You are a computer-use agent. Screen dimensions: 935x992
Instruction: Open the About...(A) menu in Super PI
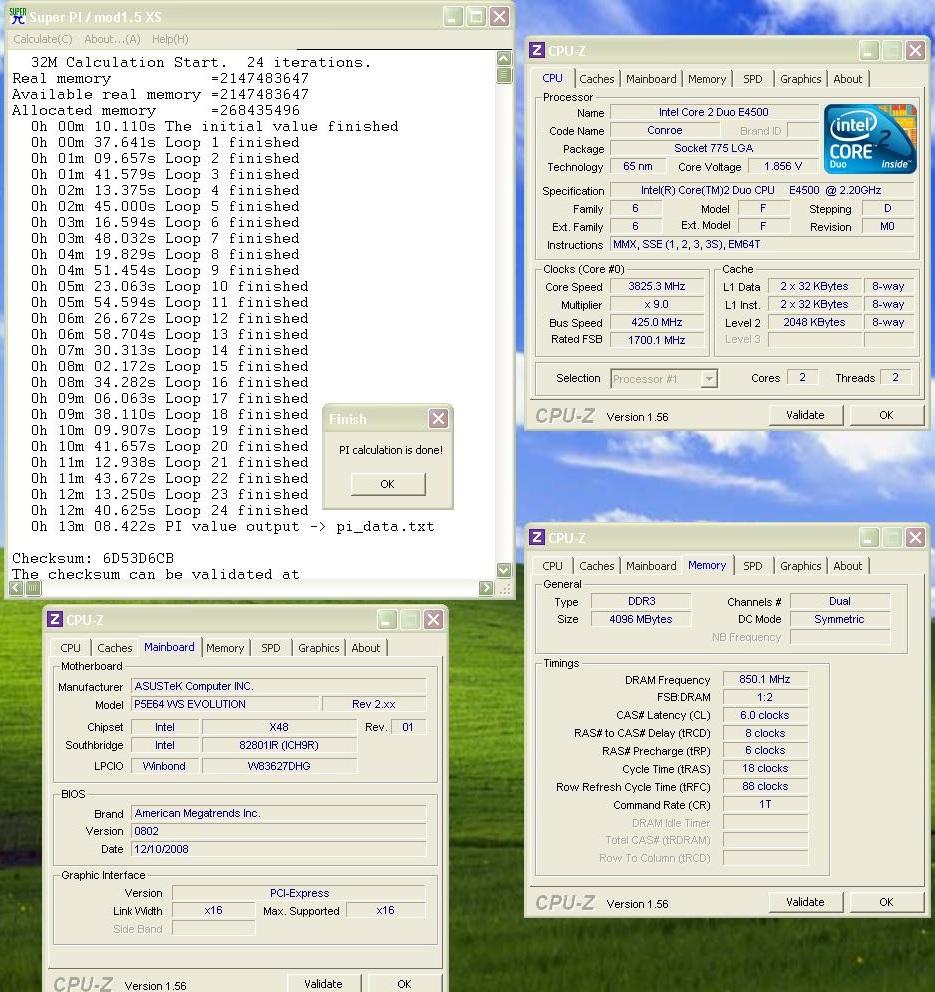[x=112, y=39]
